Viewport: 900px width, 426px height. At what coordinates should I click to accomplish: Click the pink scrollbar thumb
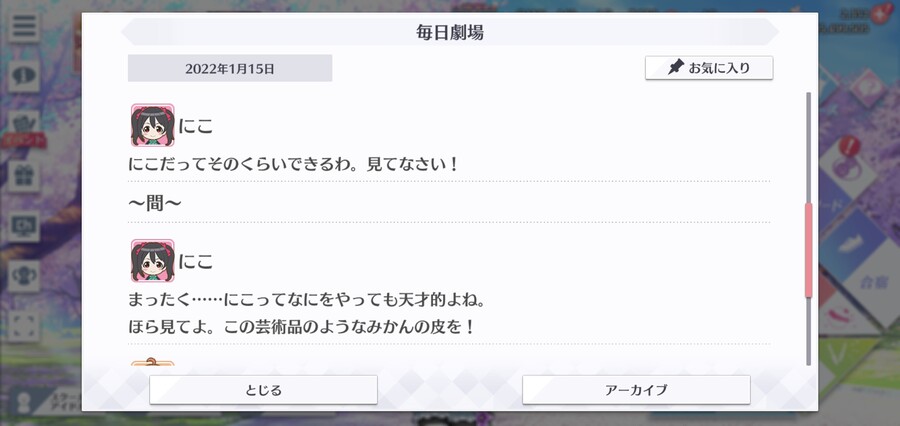click(x=809, y=250)
